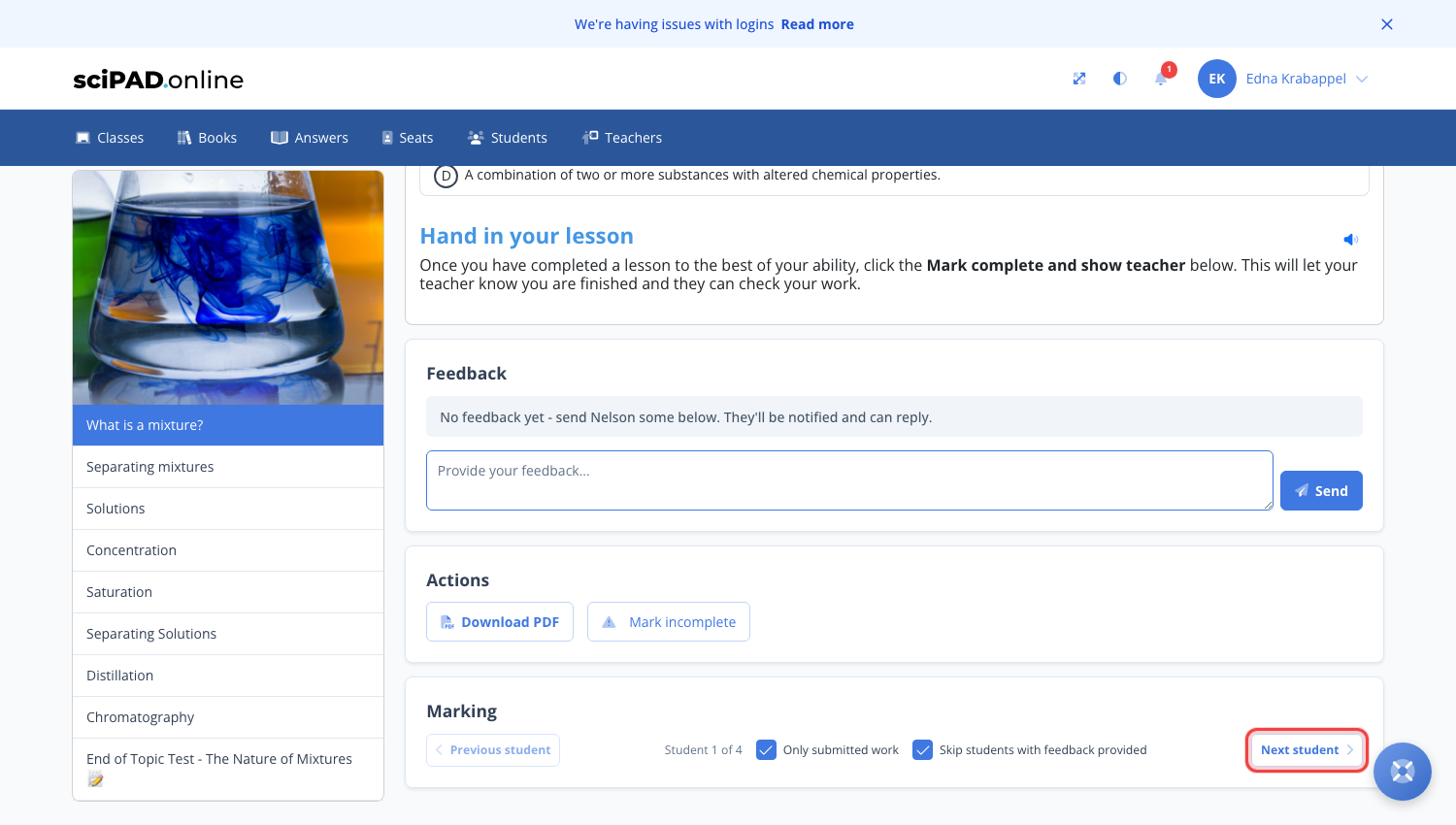This screenshot has width=1456, height=825.
Task: Click the Seats icon
Action: [387, 138]
